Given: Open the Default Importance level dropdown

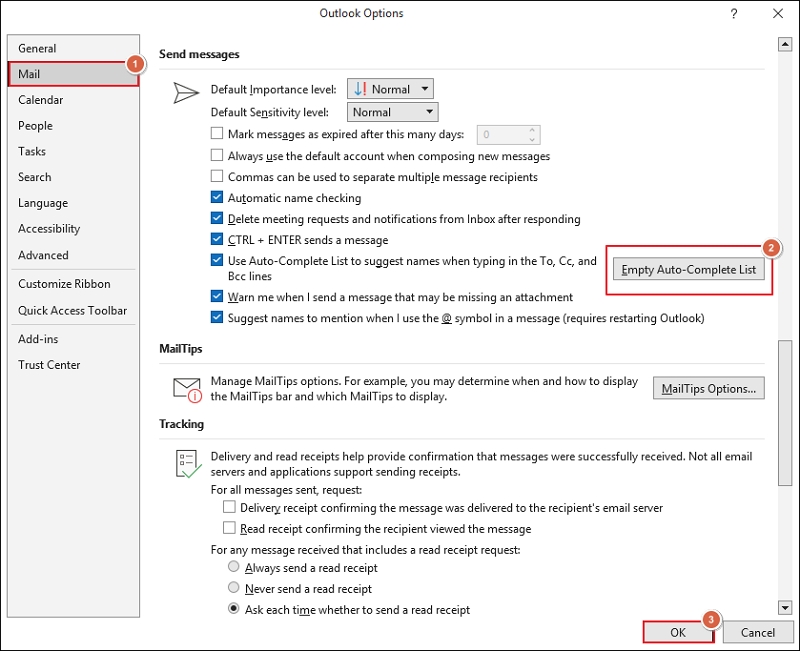Looking at the screenshot, I should click(x=390, y=89).
